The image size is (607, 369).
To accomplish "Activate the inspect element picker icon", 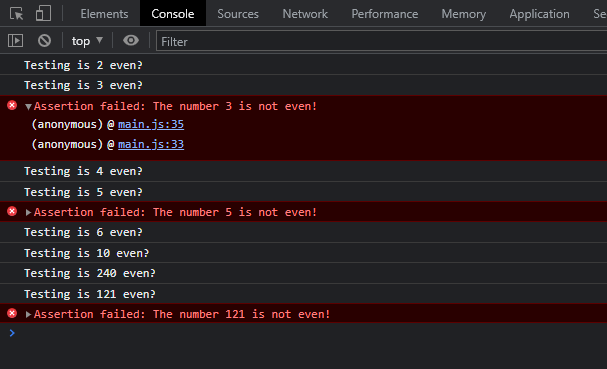I will point(16,14).
